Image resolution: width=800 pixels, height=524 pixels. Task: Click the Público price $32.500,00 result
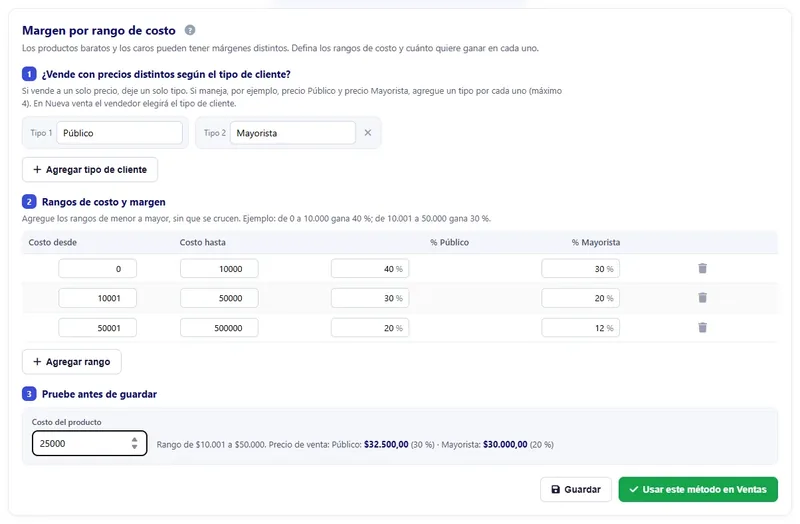386,444
